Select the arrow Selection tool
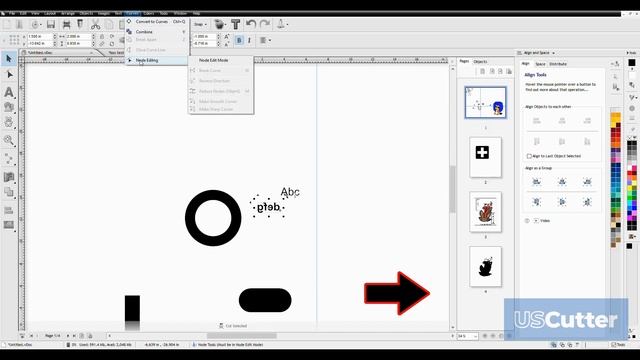The height and width of the screenshot is (360, 640). point(9,59)
